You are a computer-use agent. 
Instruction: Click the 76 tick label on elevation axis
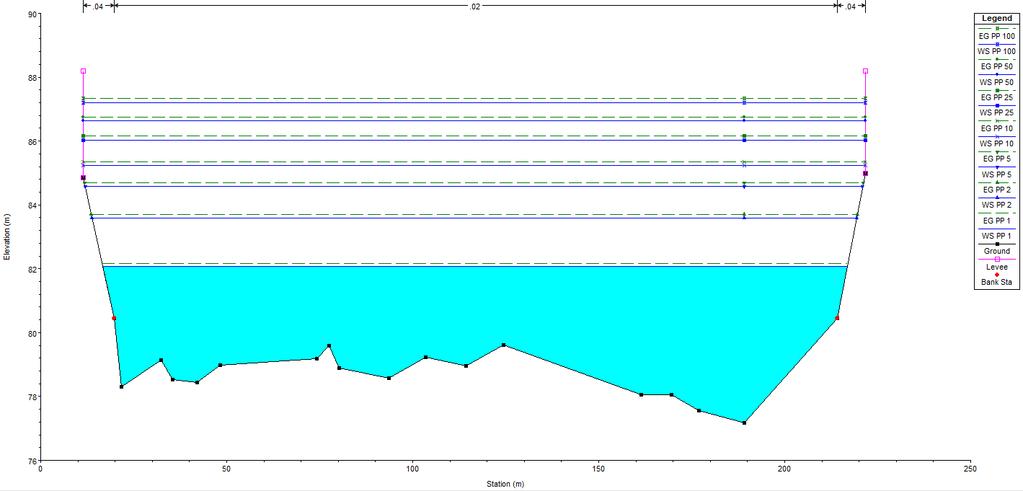coord(32,460)
